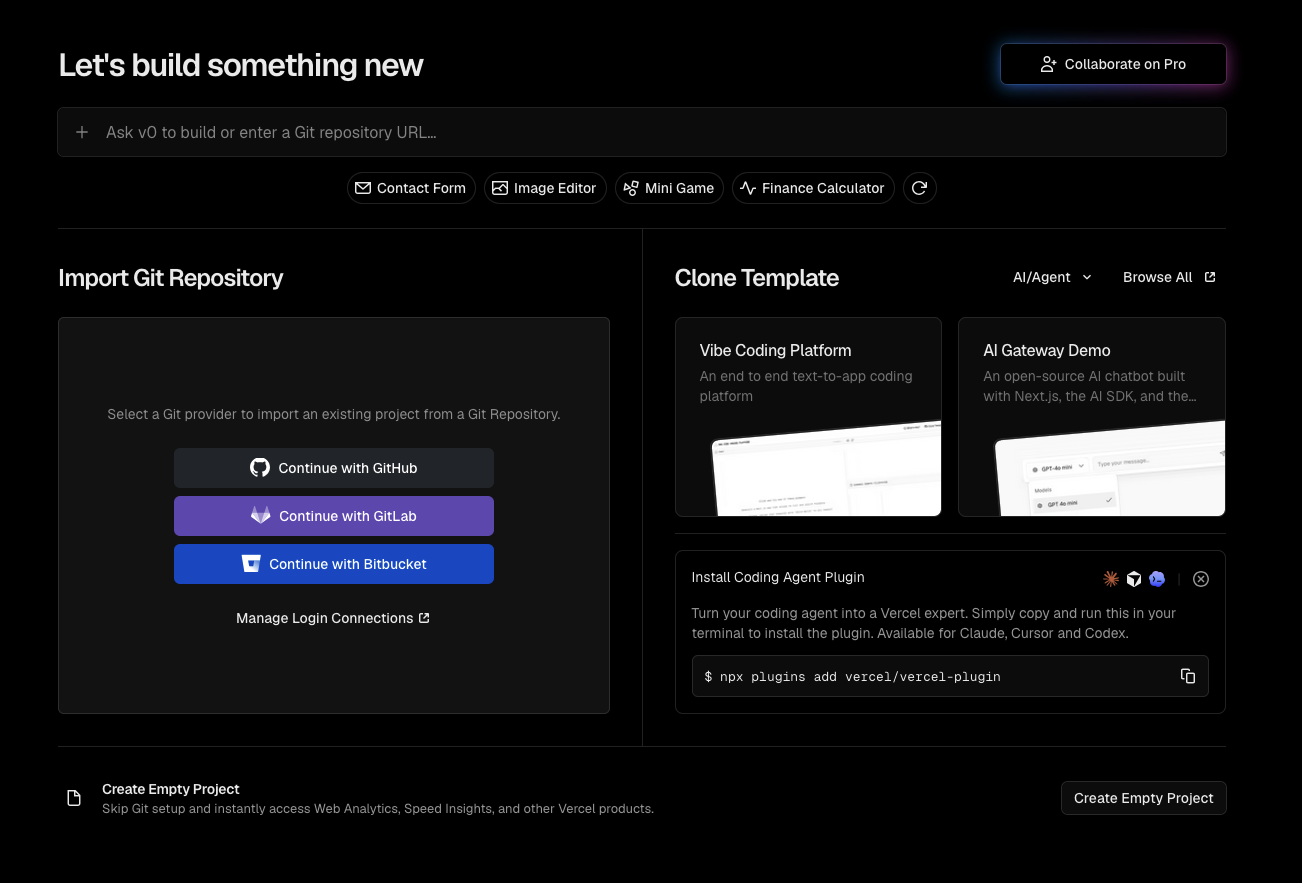Select the Contact Form suggestion chip
1302x883 pixels.
(x=411, y=188)
